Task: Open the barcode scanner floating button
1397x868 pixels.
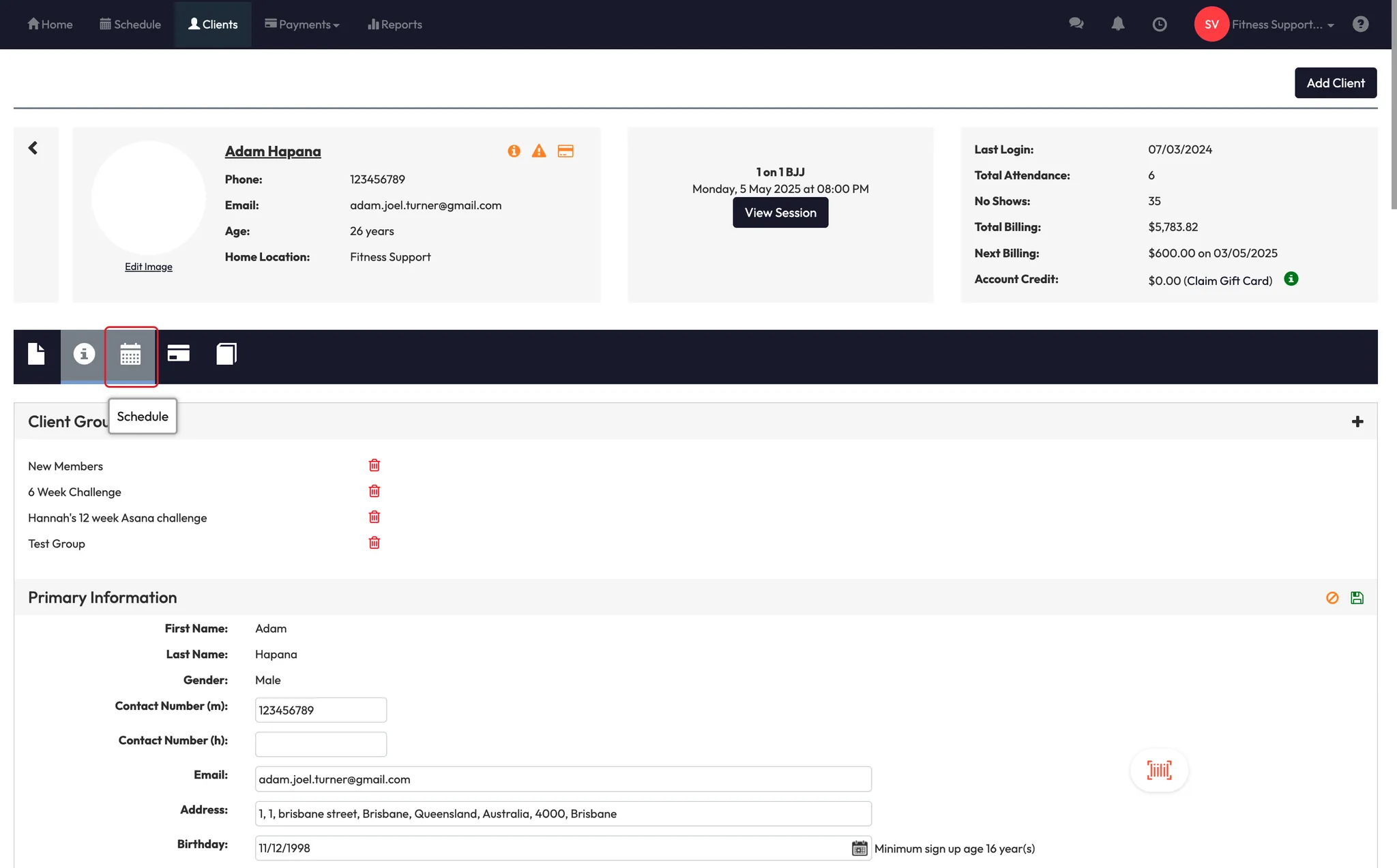Action: tap(1159, 770)
